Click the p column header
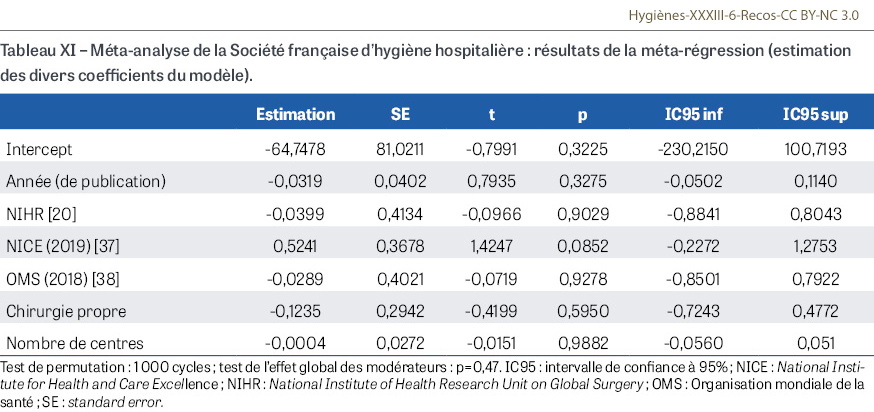This screenshot has width=874, height=412. (582, 115)
